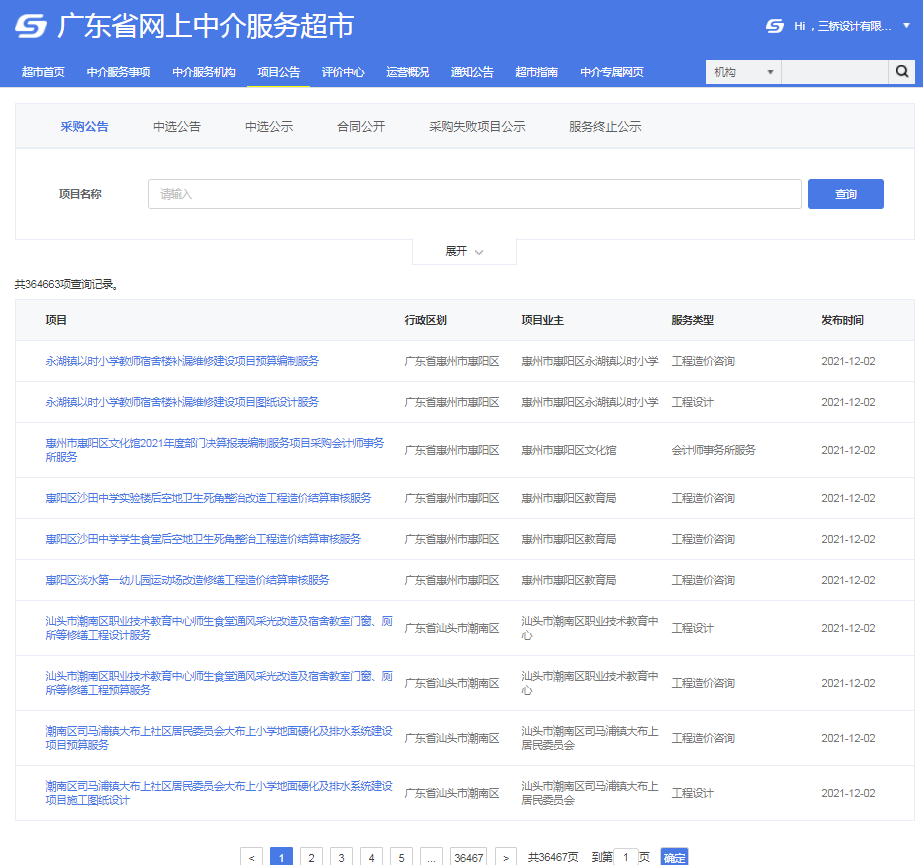Click the 项目名称 input field

click(474, 194)
